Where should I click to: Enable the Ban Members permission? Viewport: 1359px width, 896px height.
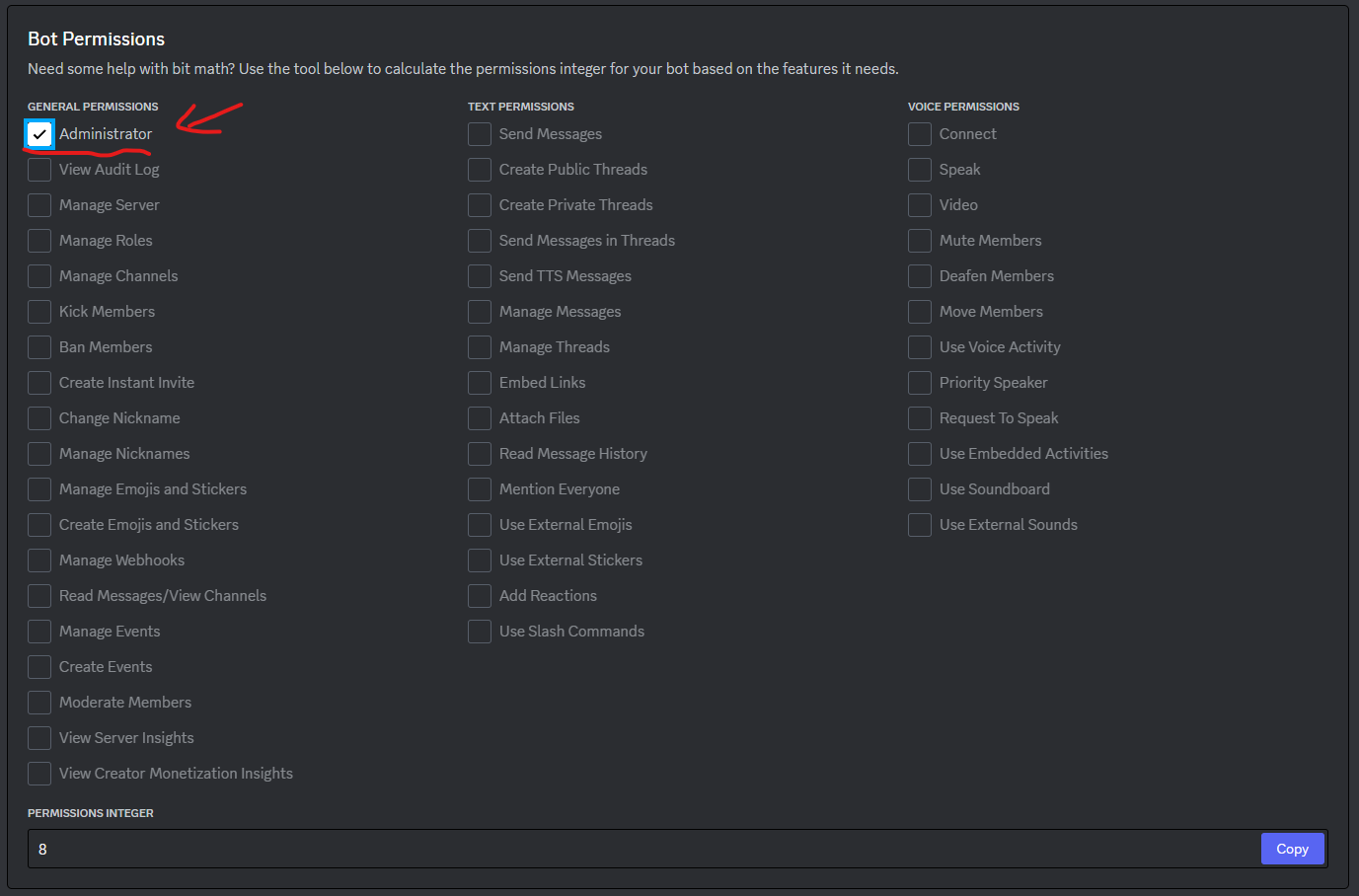[x=39, y=346]
